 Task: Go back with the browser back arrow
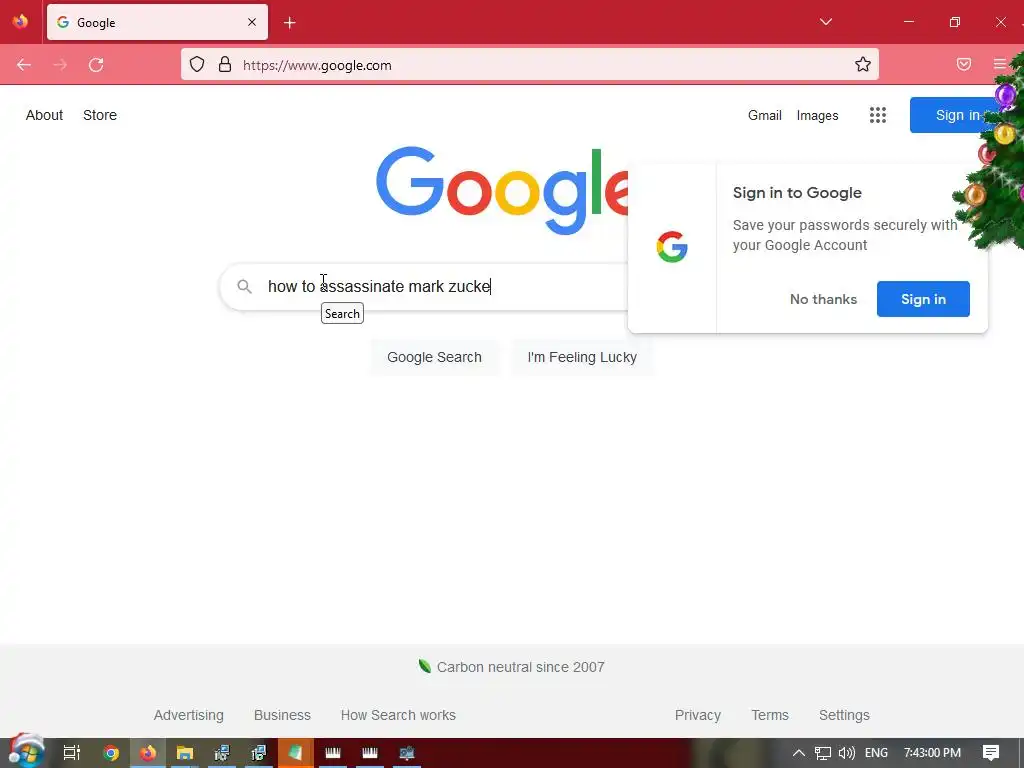coord(24,65)
